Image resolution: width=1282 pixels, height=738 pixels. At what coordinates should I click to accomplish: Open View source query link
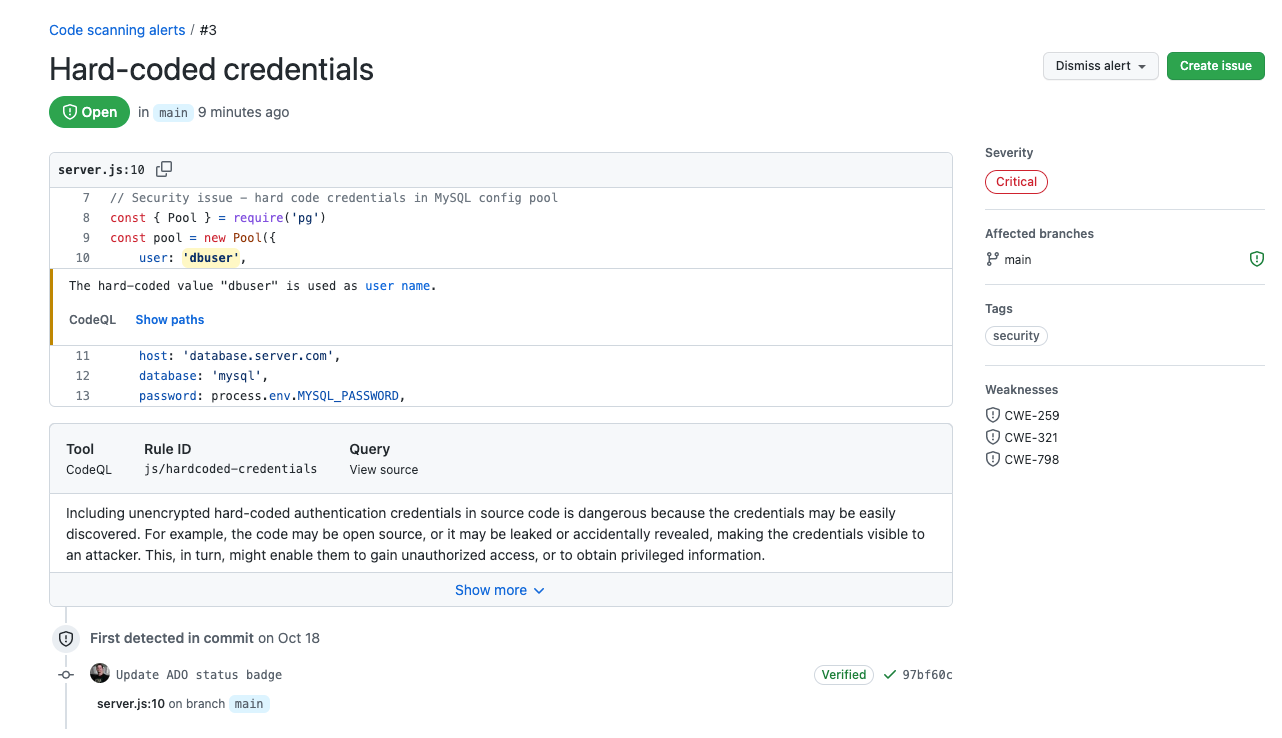pos(384,469)
